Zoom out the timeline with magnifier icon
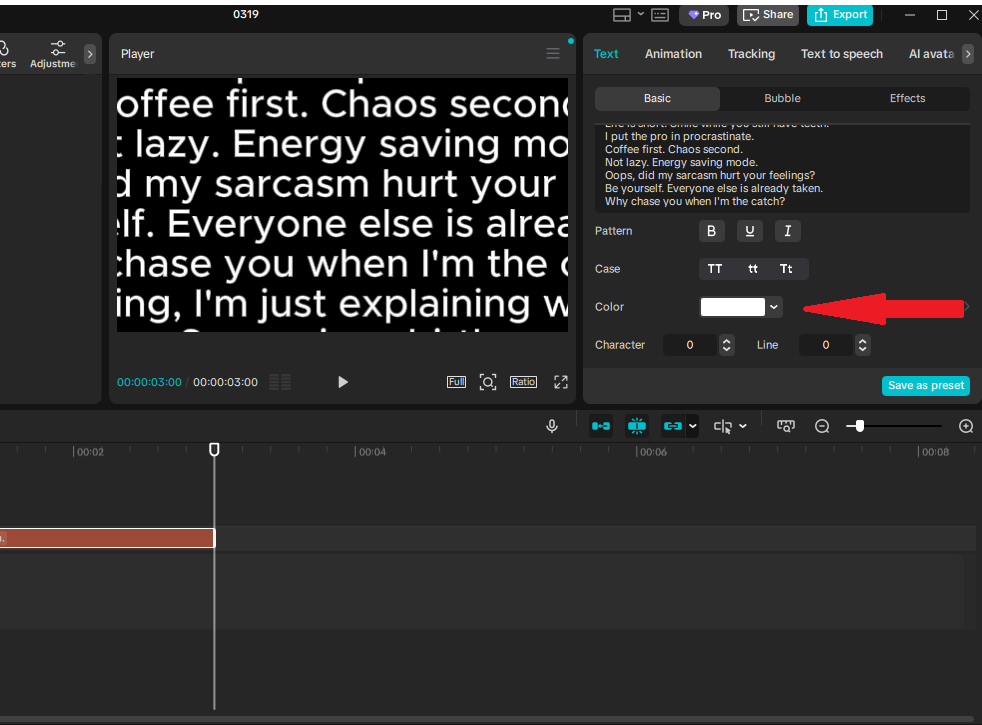The height and width of the screenshot is (725, 982). (x=821, y=425)
